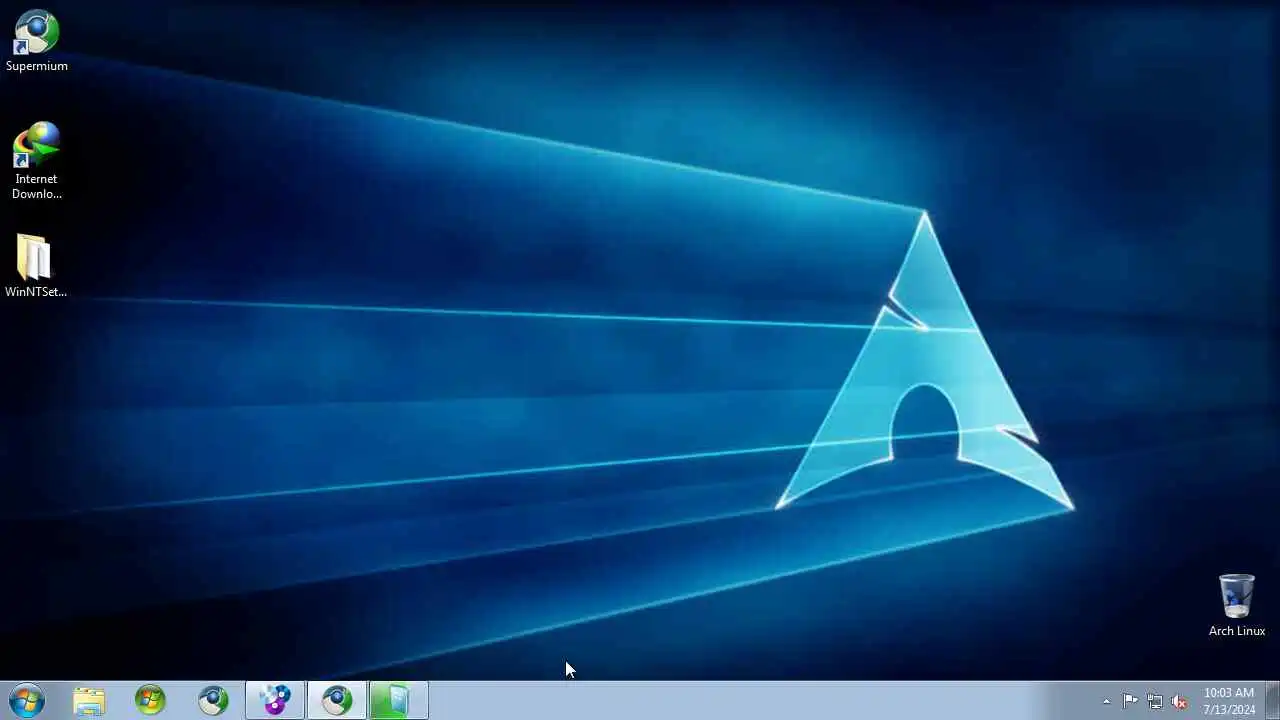Open File Explorer from the taskbar
The height and width of the screenshot is (720, 1280).
(89, 701)
